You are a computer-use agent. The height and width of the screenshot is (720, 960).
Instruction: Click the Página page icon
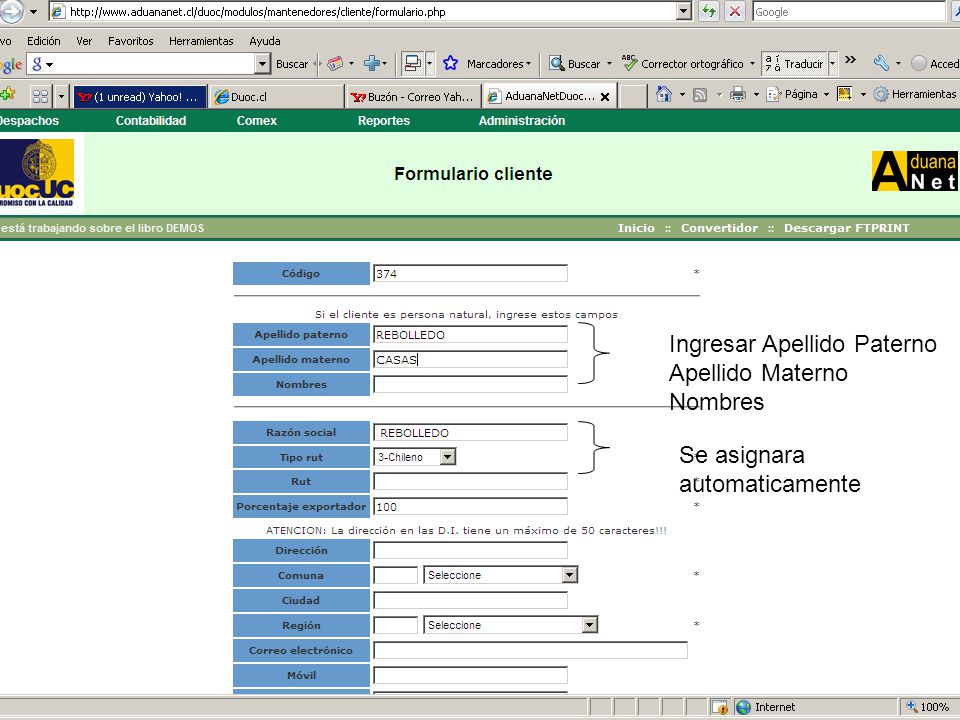coord(774,94)
